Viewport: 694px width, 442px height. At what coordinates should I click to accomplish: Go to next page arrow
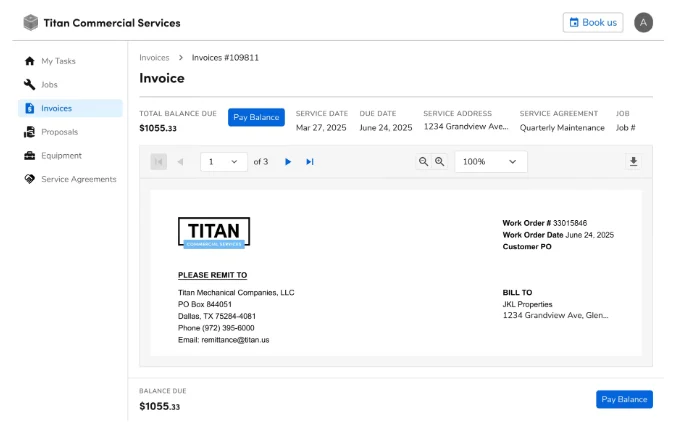tap(288, 162)
